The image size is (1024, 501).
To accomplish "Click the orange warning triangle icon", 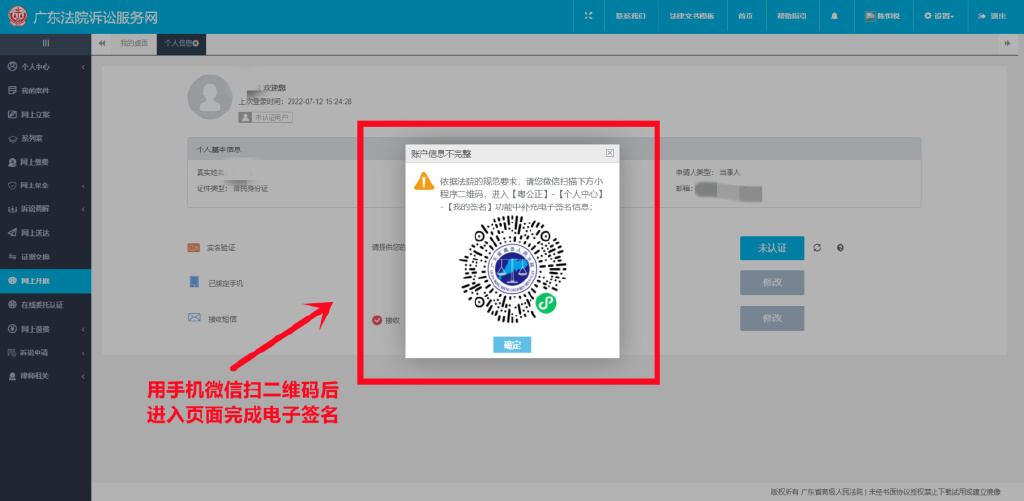I will 424,181.
